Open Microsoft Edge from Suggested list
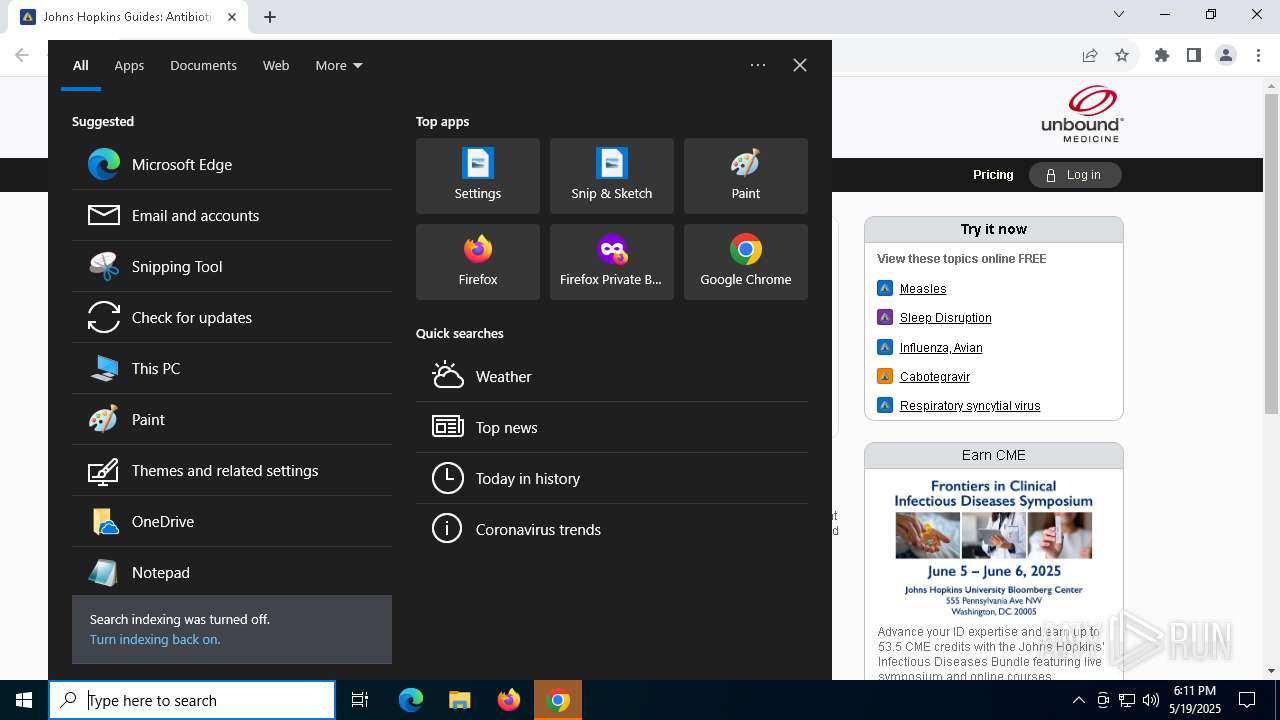This screenshot has width=1280, height=720. tap(232, 164)
